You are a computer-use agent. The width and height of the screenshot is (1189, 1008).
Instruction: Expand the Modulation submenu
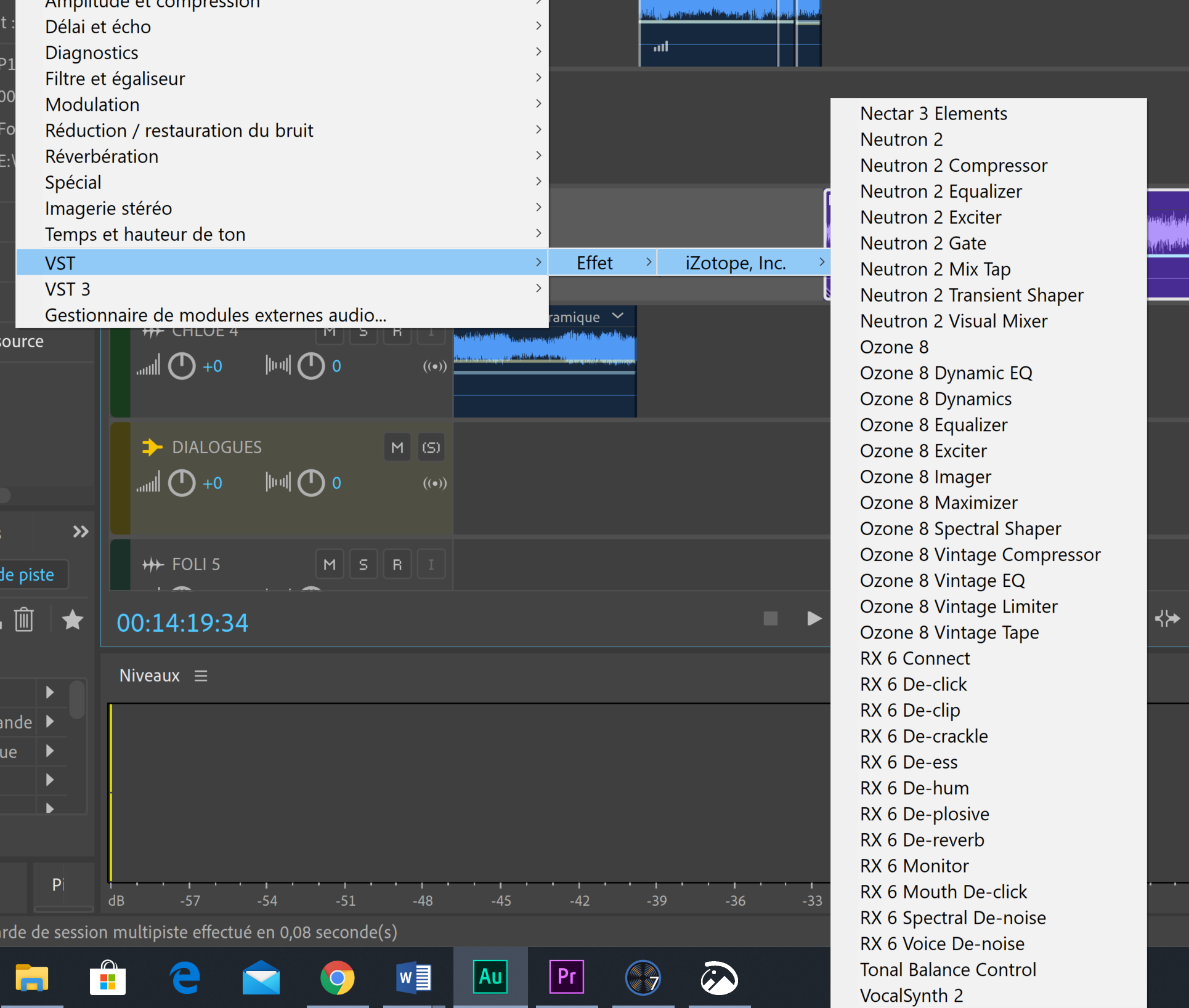(282, 104)
